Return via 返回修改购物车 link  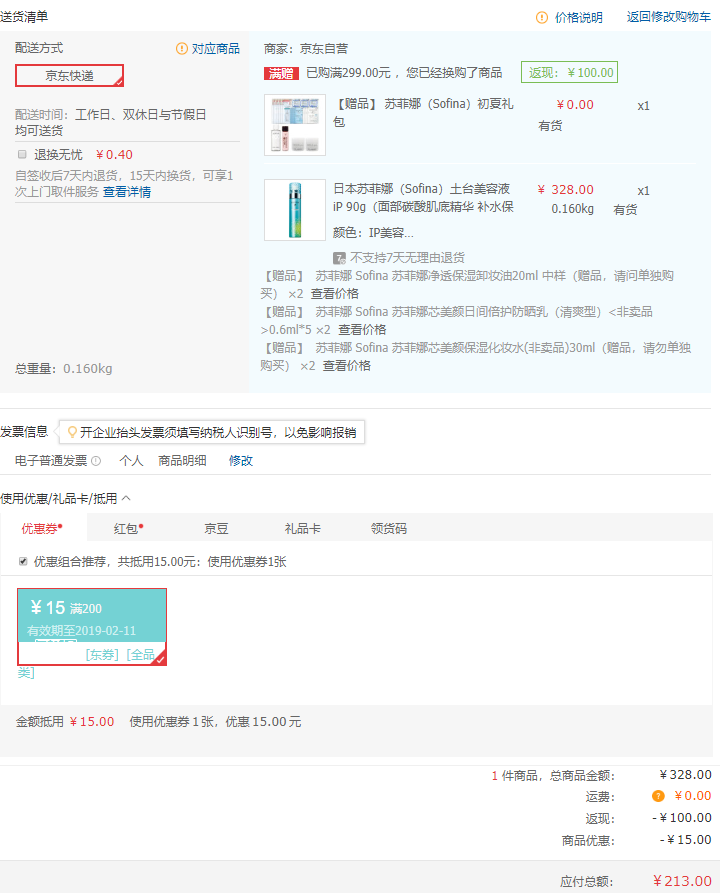[x=669, y=17]
